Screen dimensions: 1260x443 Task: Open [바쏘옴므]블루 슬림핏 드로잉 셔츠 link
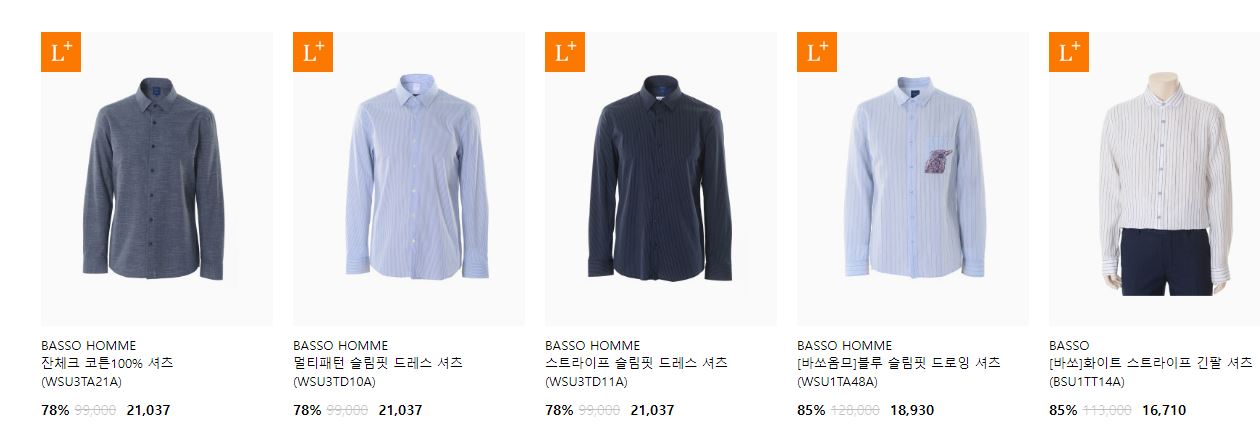coord(899,363)
